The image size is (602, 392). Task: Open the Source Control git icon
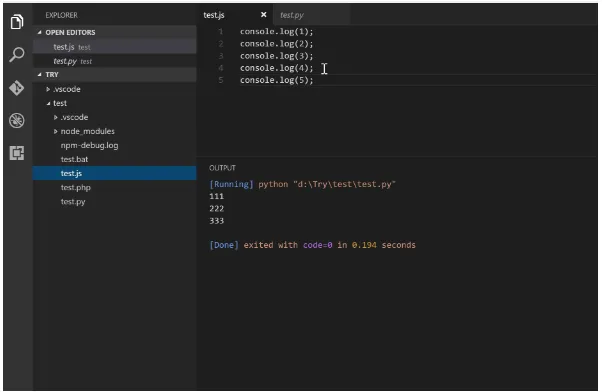point(17,88)
